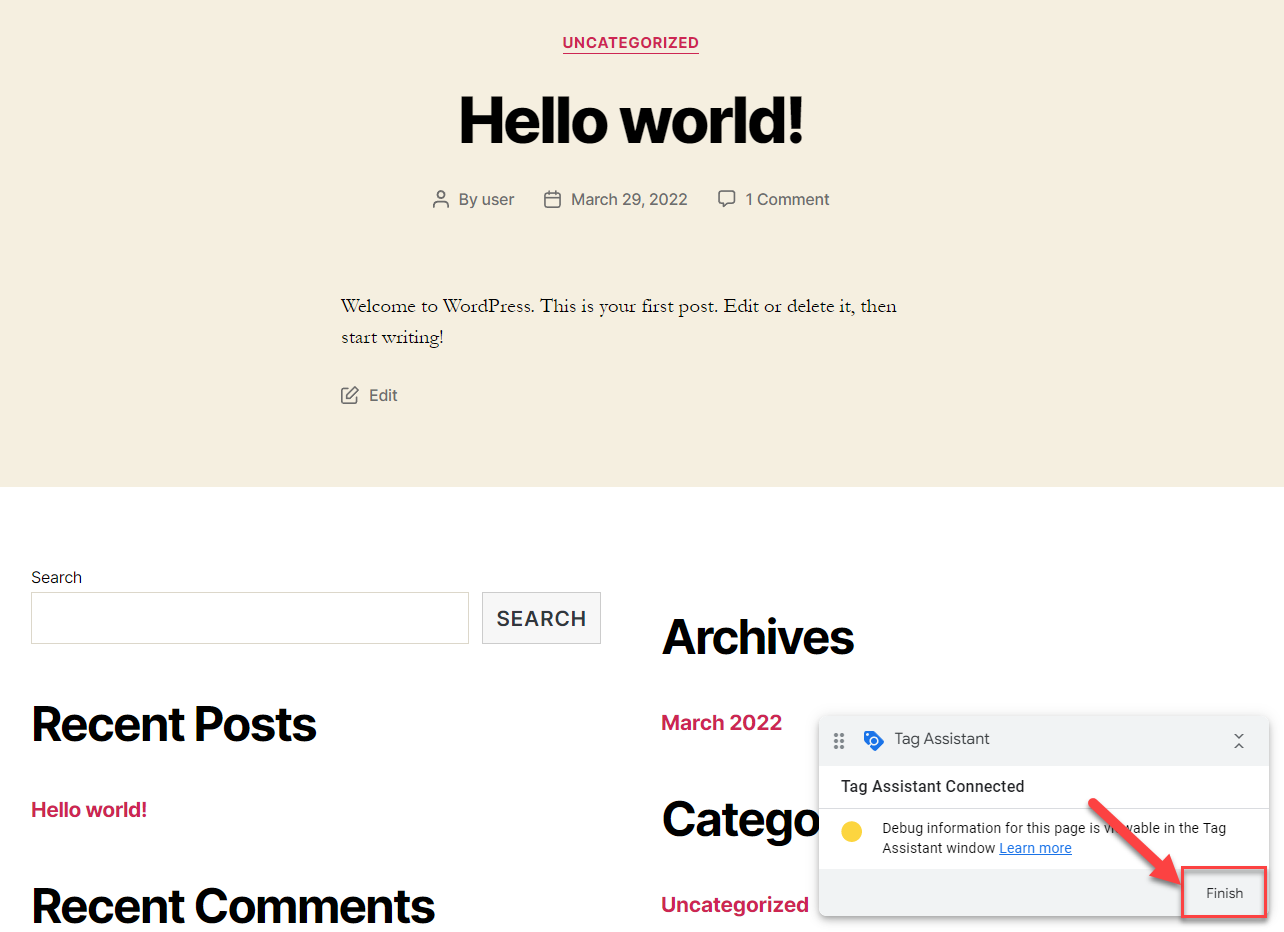
Task: Click the Tag Assistant title text
Action: coord(942,739)
